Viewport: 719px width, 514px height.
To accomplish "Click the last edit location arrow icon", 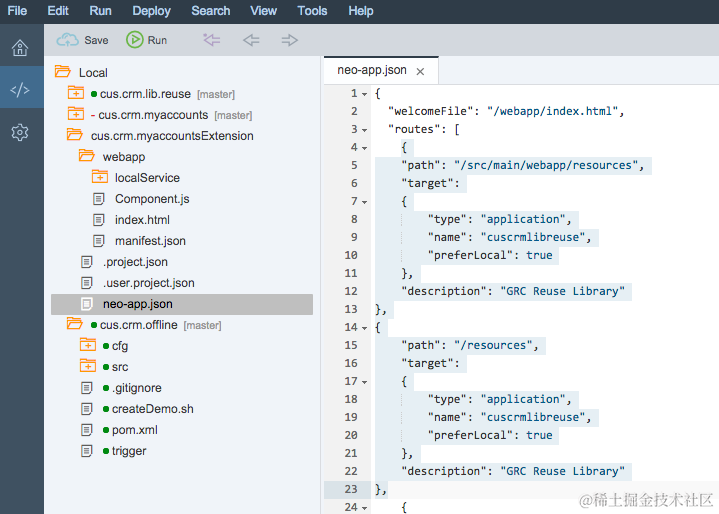I will (x=211, y=40).
